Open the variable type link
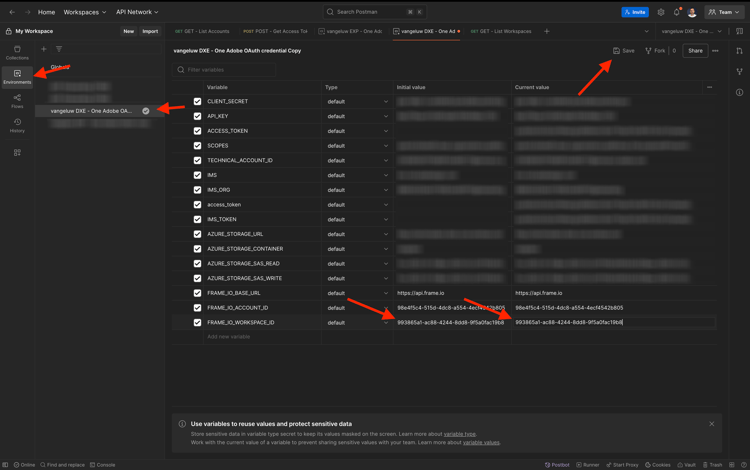This screenshot has height=470, width=750. [x=459, y=434]
